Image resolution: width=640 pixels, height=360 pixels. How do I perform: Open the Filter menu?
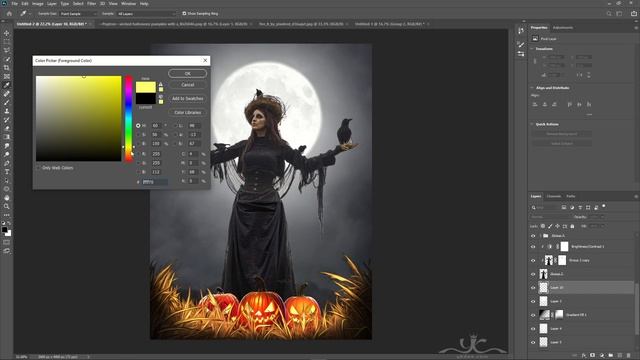(91, 4)
